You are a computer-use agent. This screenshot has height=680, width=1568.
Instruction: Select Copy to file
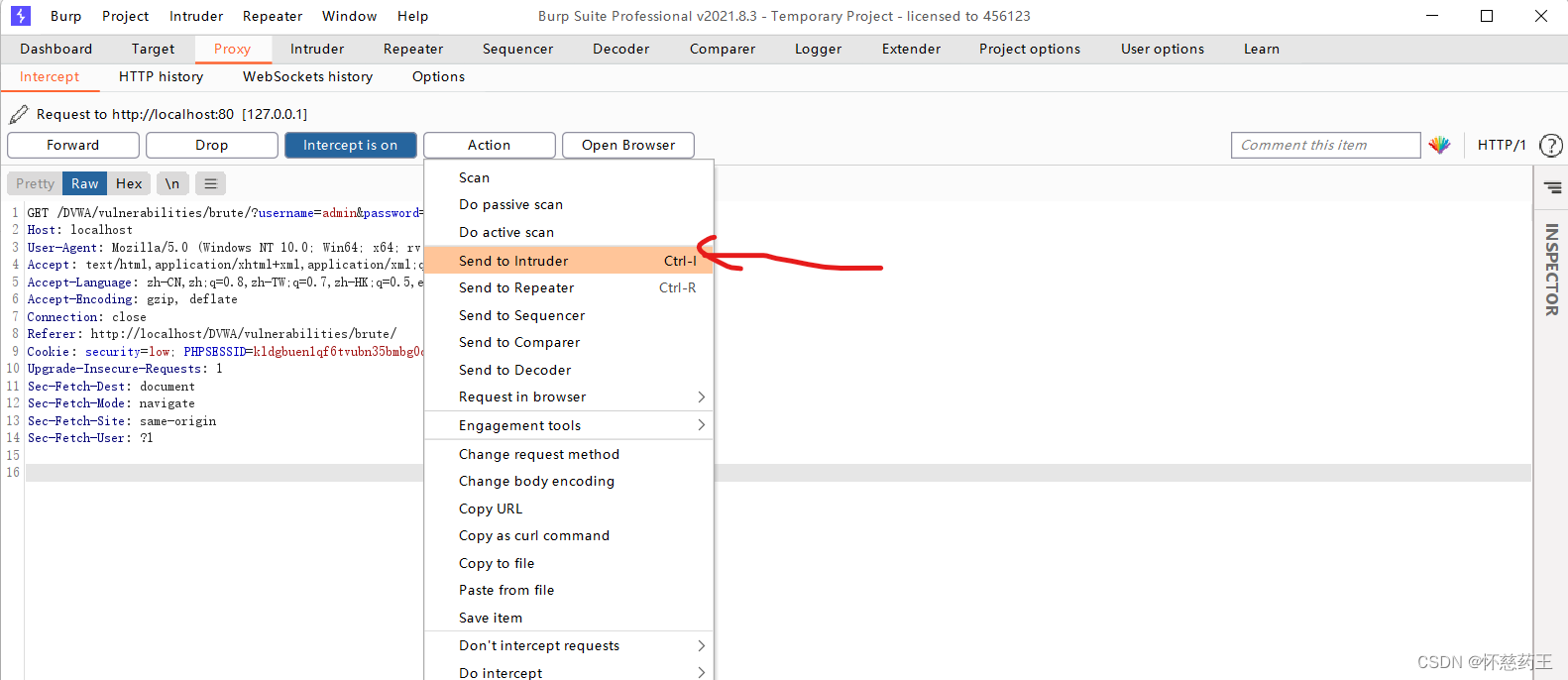coord(569,563)
